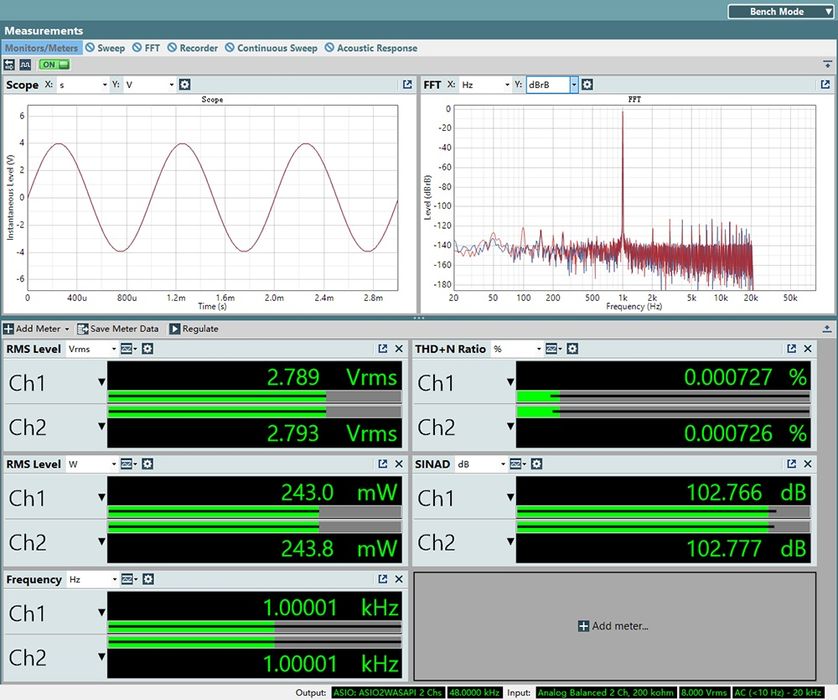Expand Ch2 arrow in Frequency meter

coord(102,657)
